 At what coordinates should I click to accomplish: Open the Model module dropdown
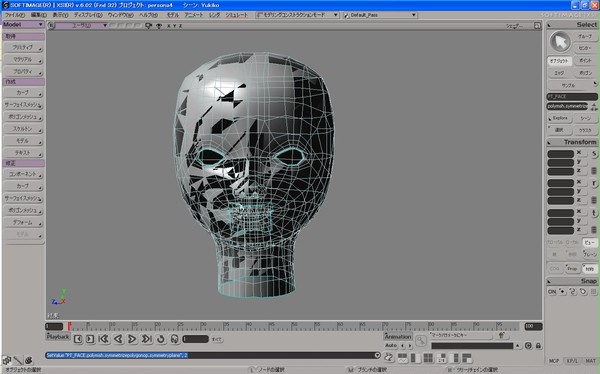pos(23,24)
